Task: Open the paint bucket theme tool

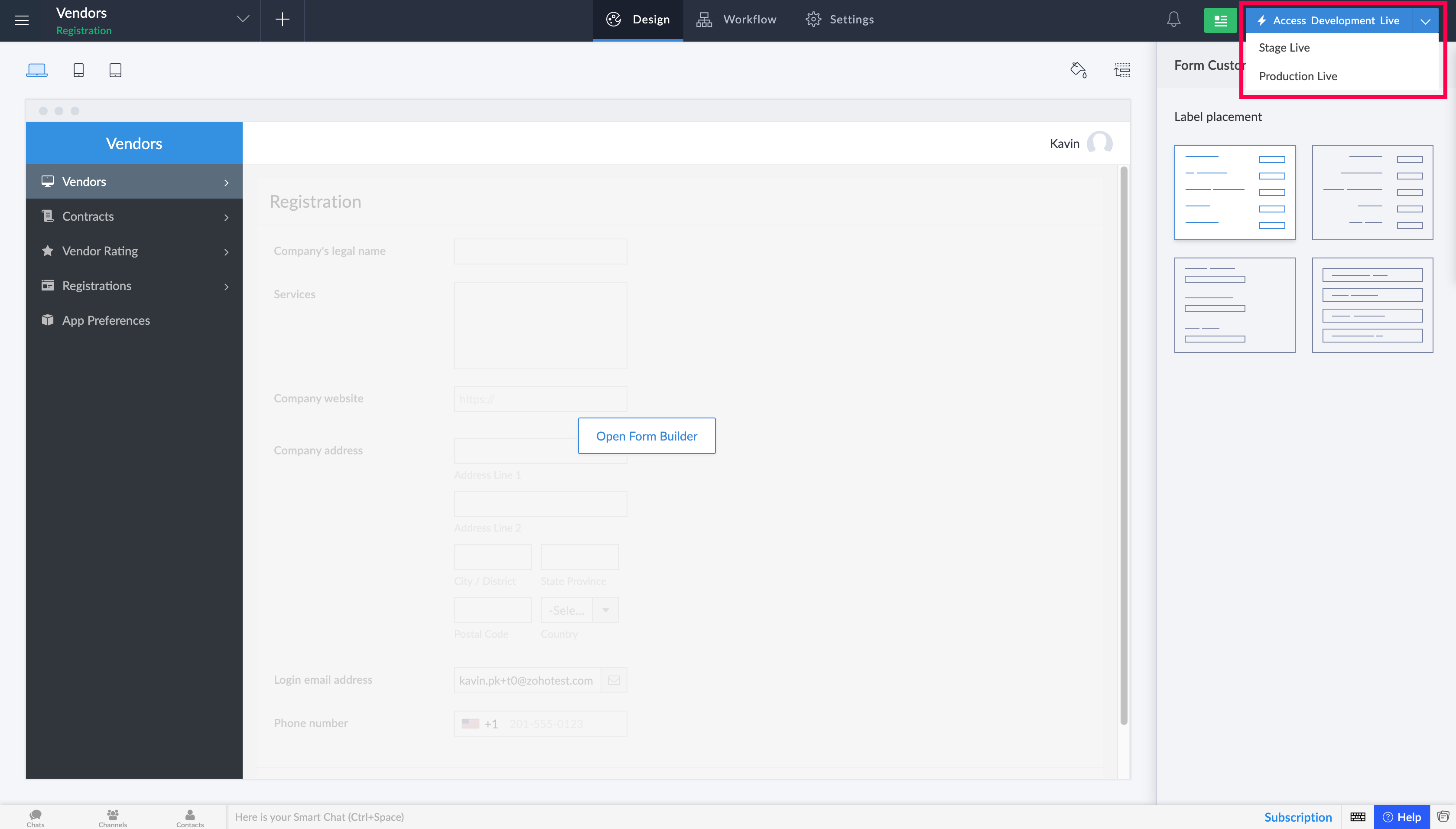Action: tap(1078, 70)
